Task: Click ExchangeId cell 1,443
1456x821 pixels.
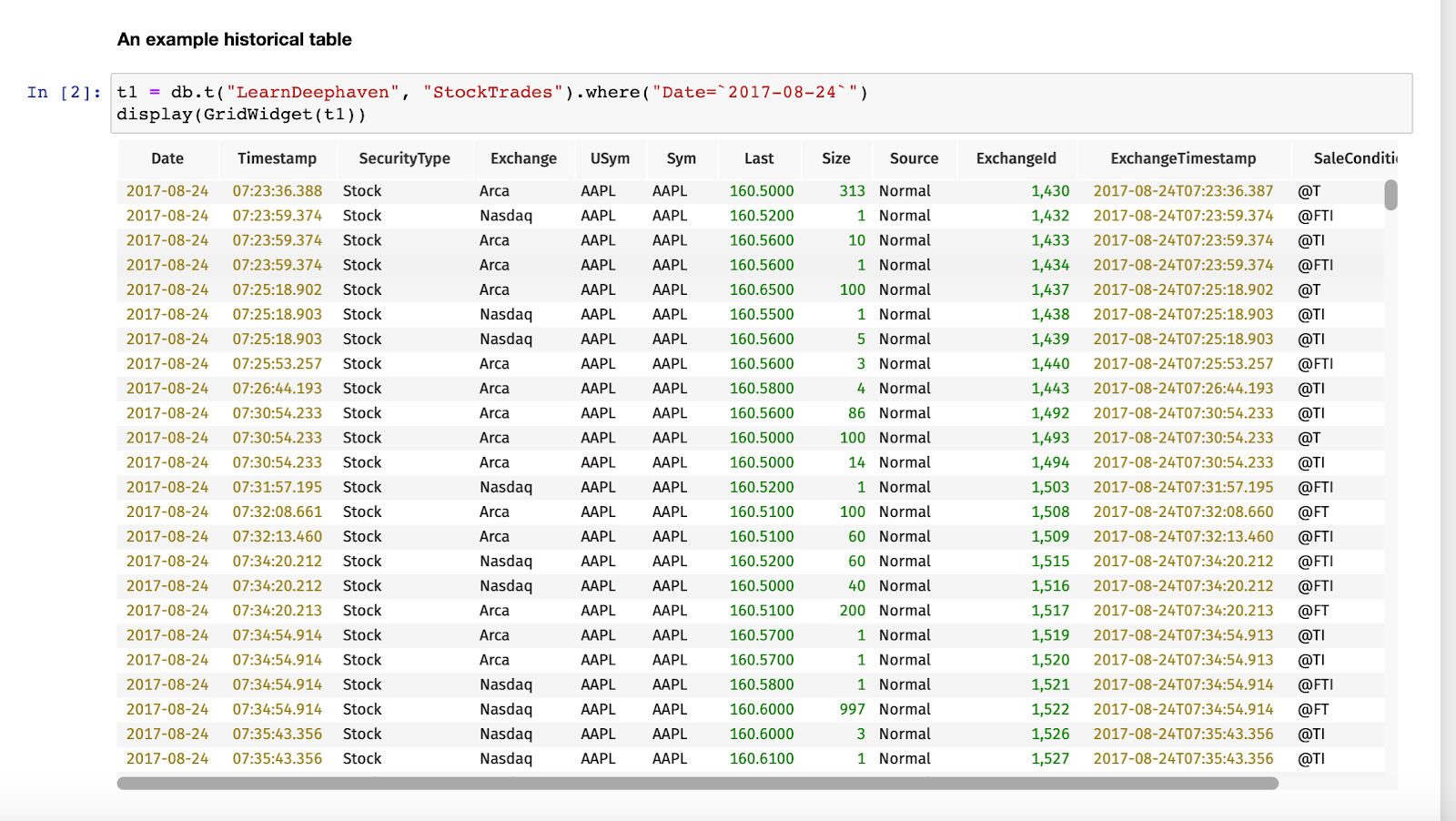Action: click(x=1050, y=389)
